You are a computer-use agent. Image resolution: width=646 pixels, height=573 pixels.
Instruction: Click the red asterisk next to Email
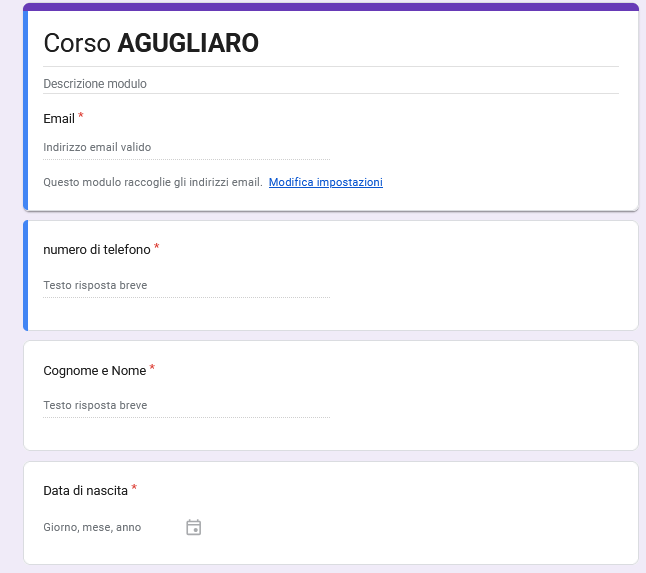pyautogui.click(x=81, y=116)
